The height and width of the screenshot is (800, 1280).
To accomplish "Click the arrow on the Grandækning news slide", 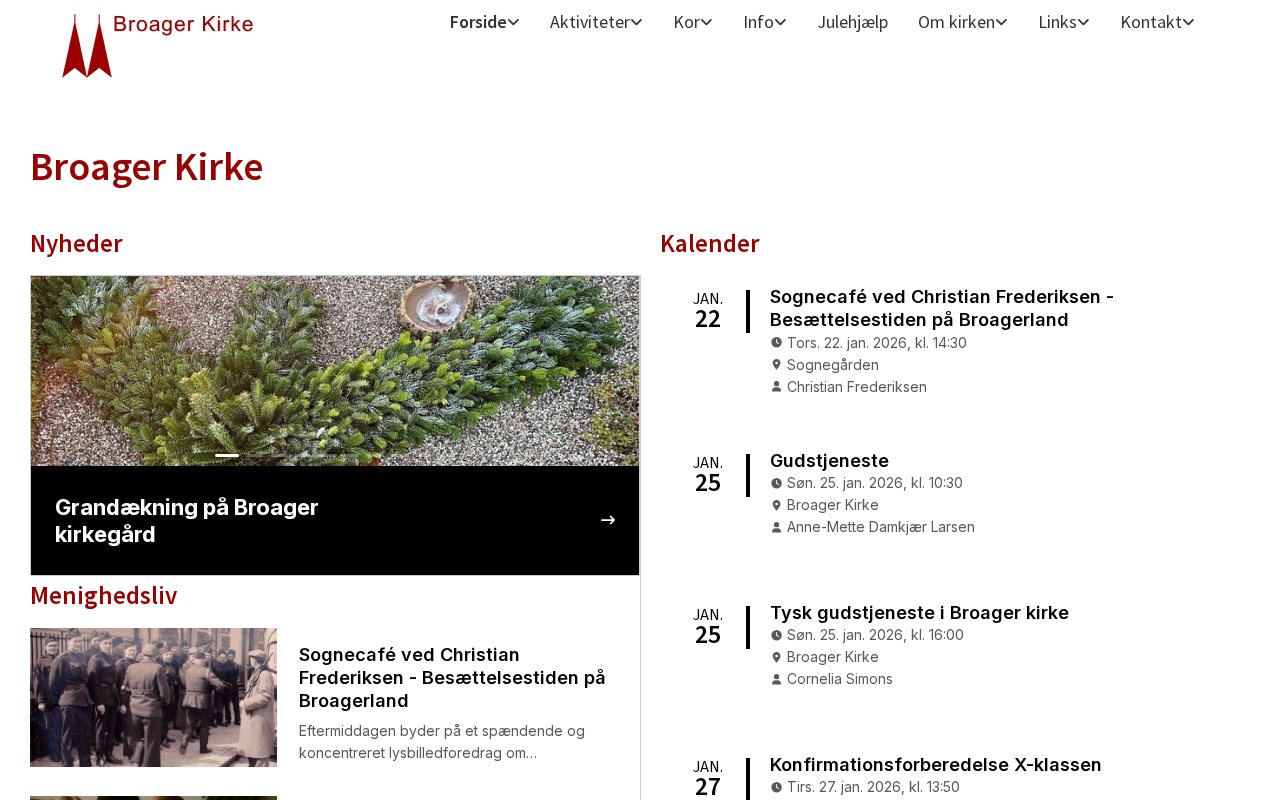I will coord(608,520).
